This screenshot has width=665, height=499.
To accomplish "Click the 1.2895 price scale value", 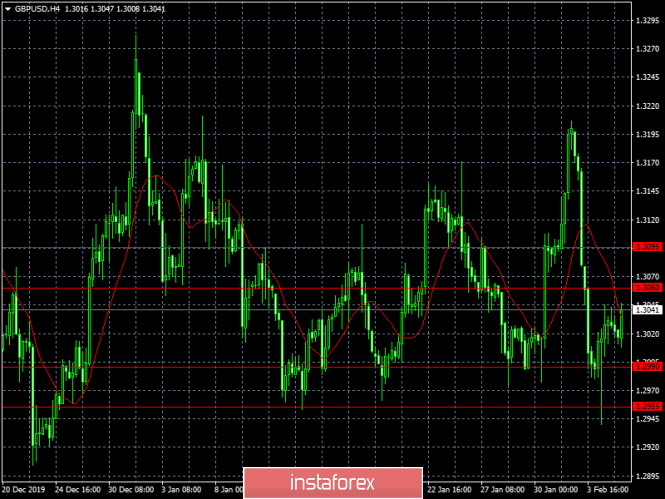I will 648,476.
